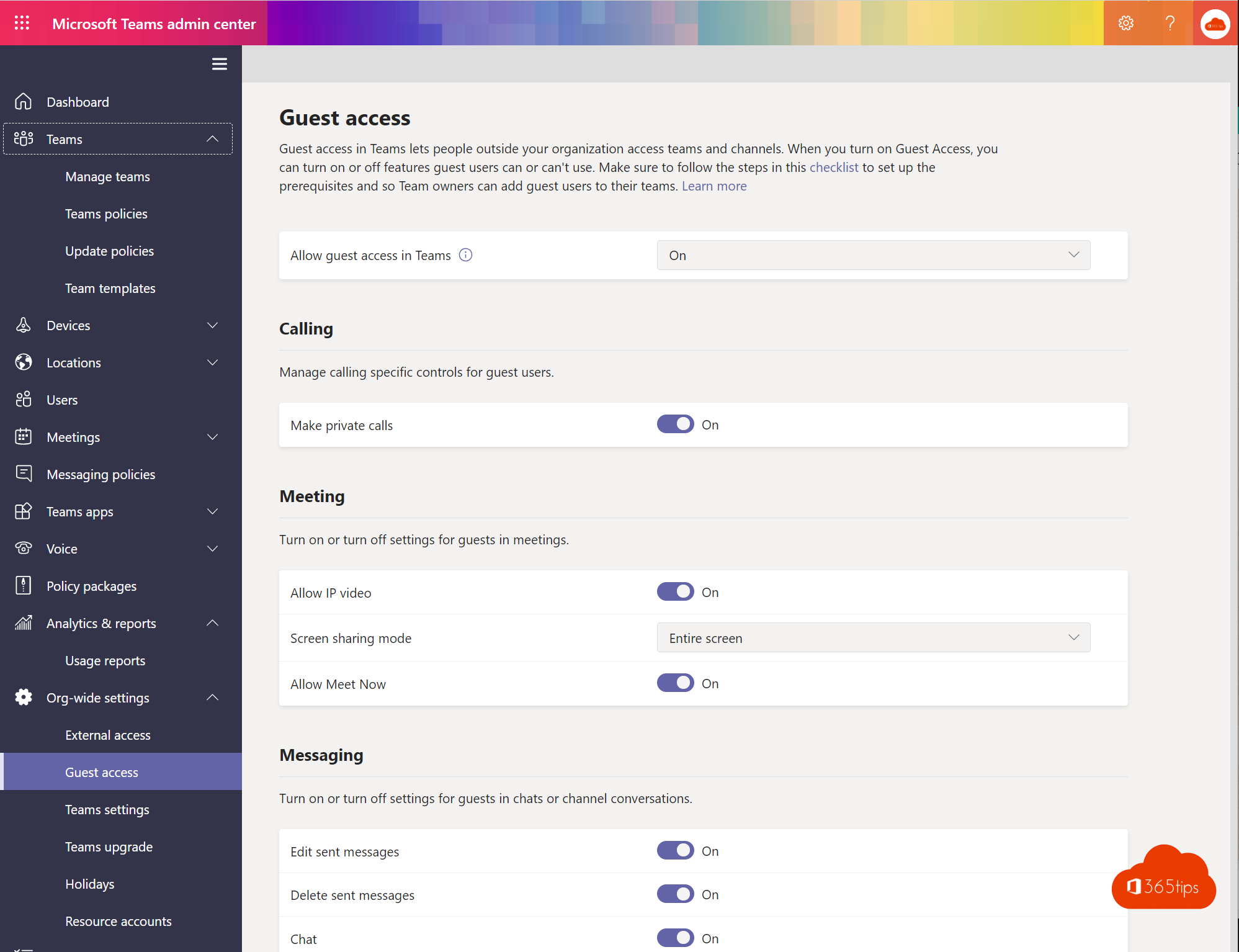Click the Help question mark icon

[x=1171, y=22]
